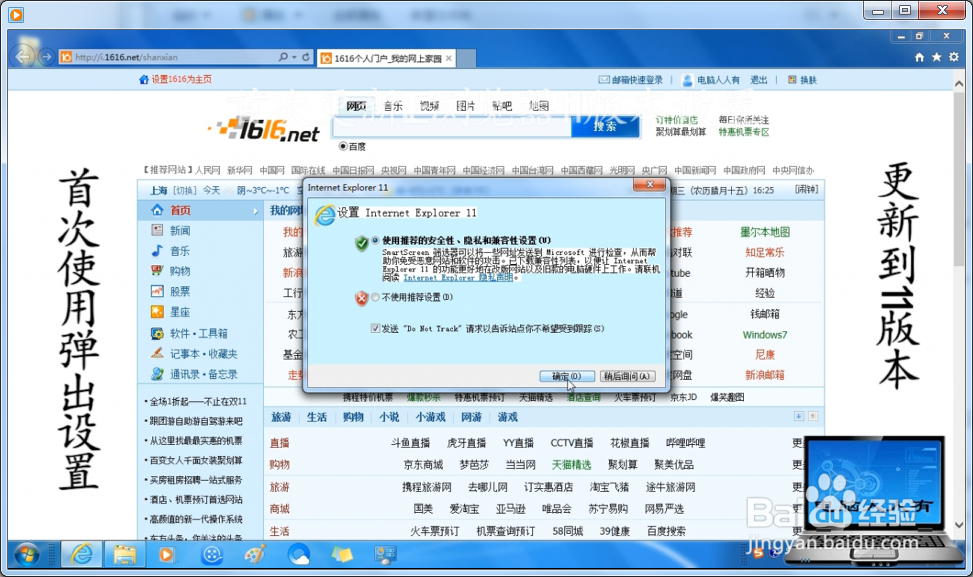Click the Windows Start orb
This screenshot has height=577, width=973.
pyautogui.click(x=27, y=555)
